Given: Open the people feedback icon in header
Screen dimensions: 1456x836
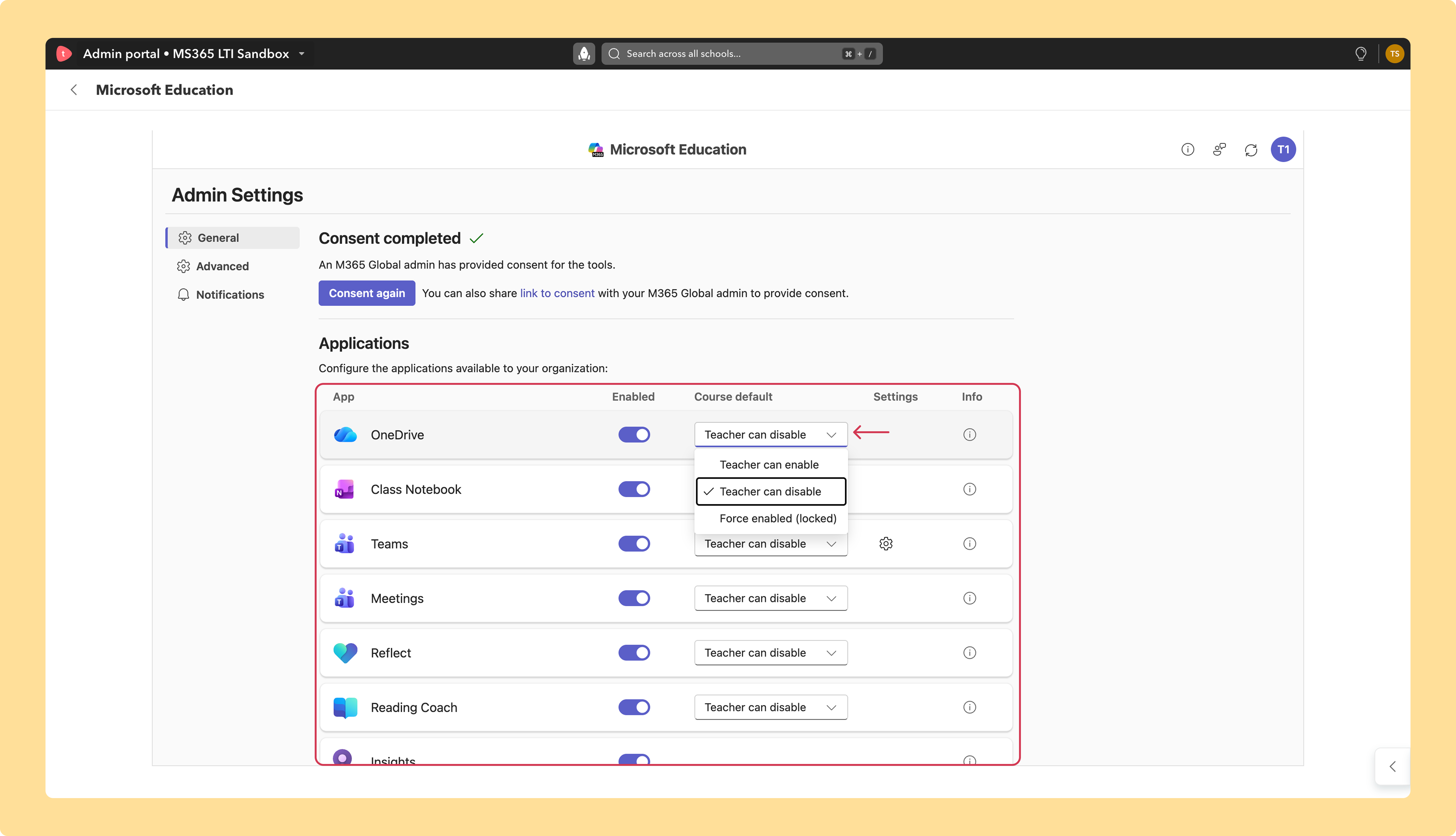Looking at the screenshot, I should [1219, 150].
